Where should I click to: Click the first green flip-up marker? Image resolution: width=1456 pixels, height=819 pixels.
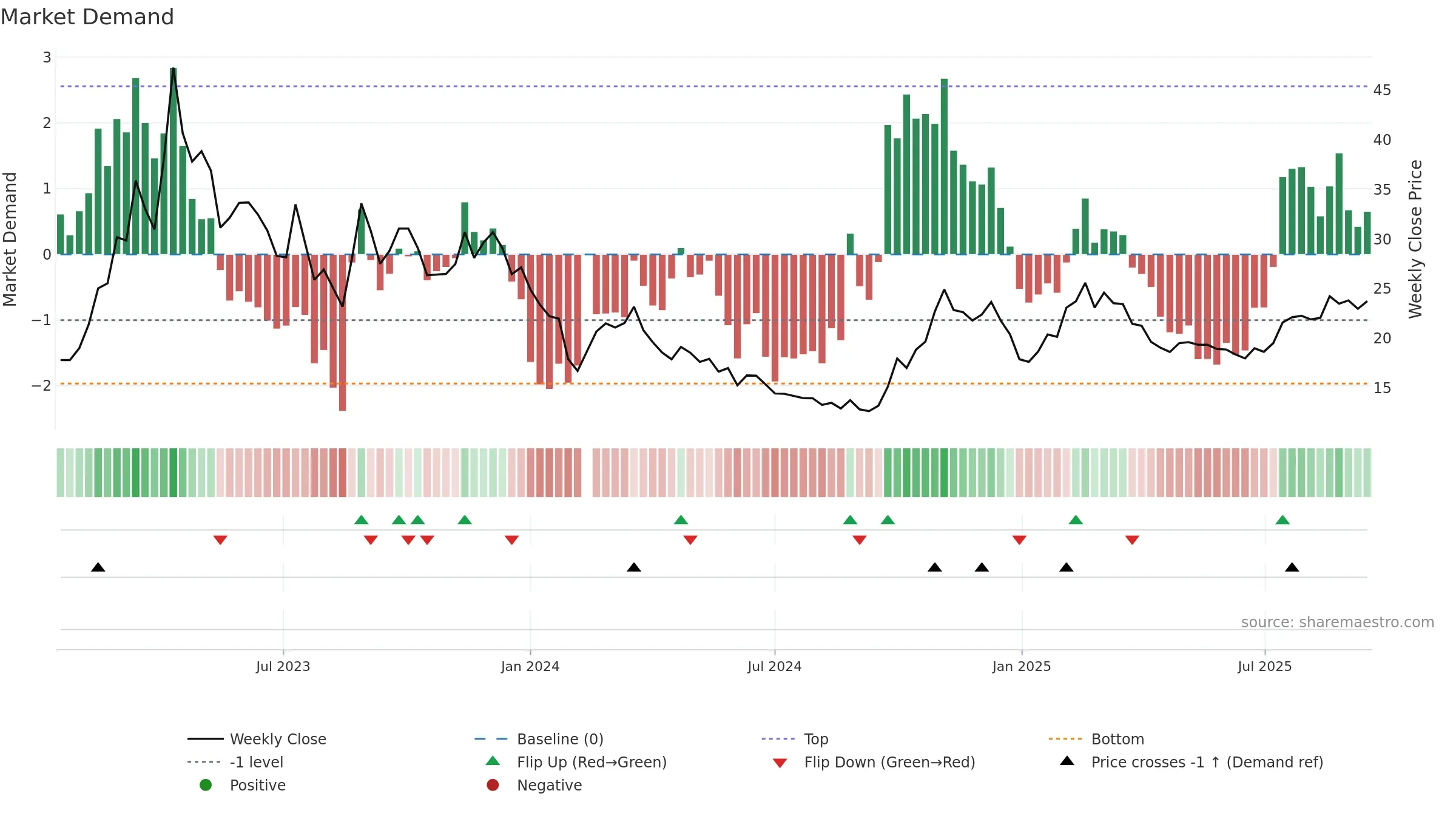pyautogui.click(x=361, y=520)
